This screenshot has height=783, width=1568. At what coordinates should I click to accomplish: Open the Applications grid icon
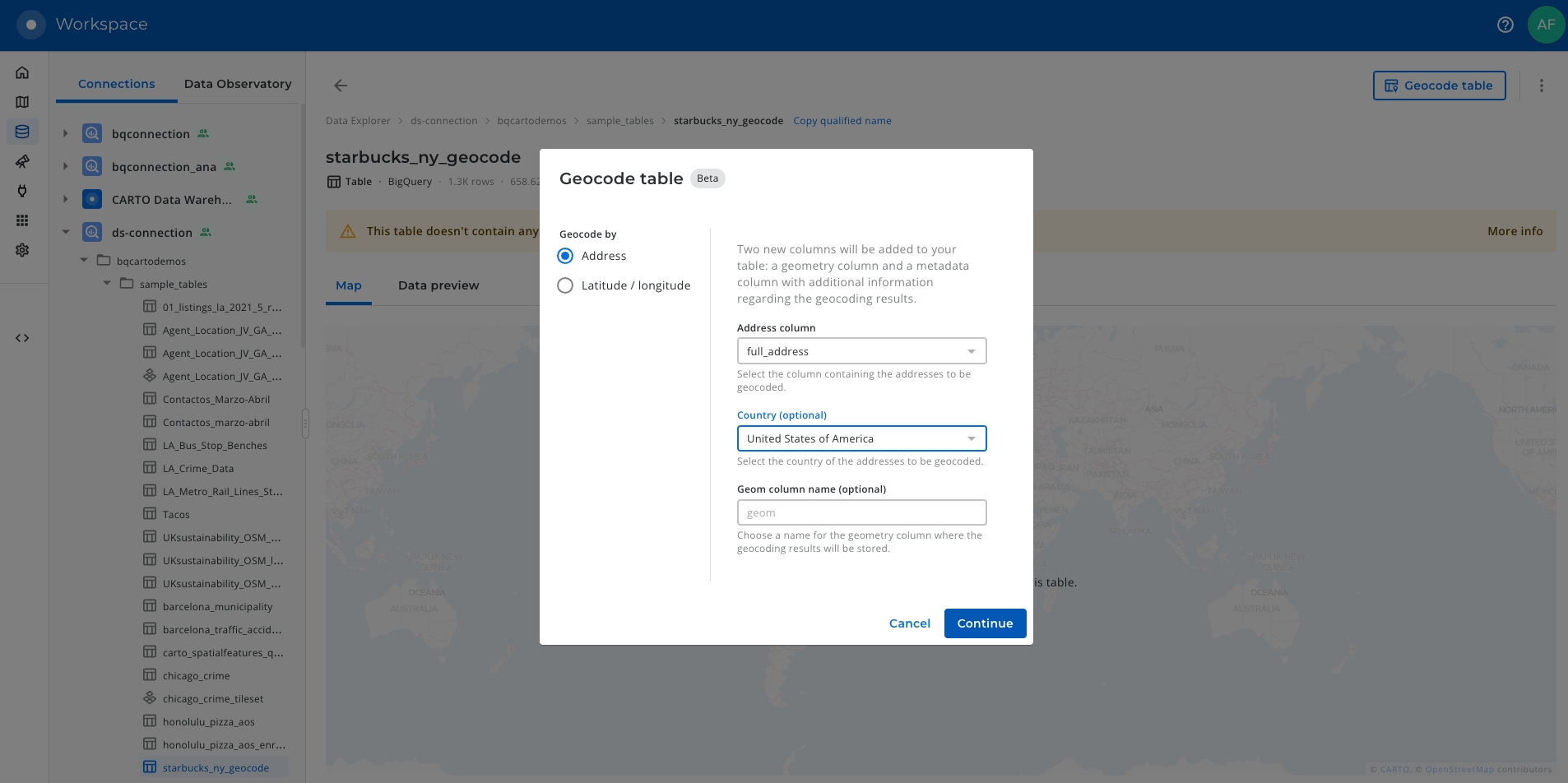pyautogui.click(x=22, y=220)
